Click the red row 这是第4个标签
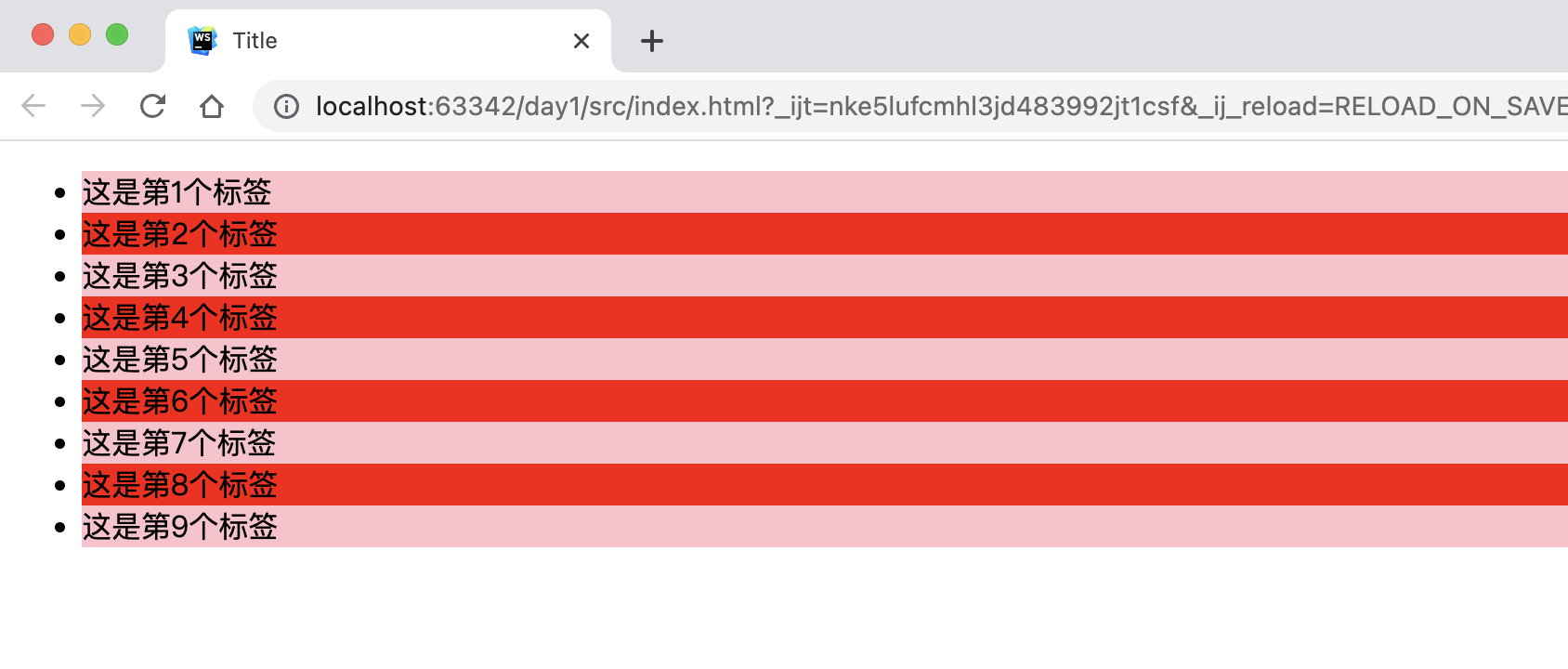Screen dimensions: 1568x669 click(180, 318)
